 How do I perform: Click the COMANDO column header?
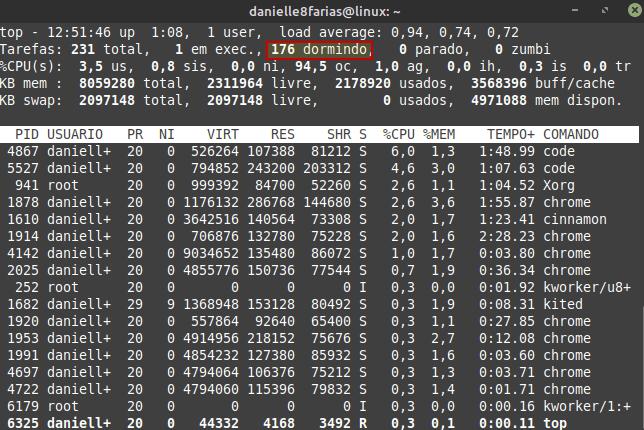[x=571, y=134]
